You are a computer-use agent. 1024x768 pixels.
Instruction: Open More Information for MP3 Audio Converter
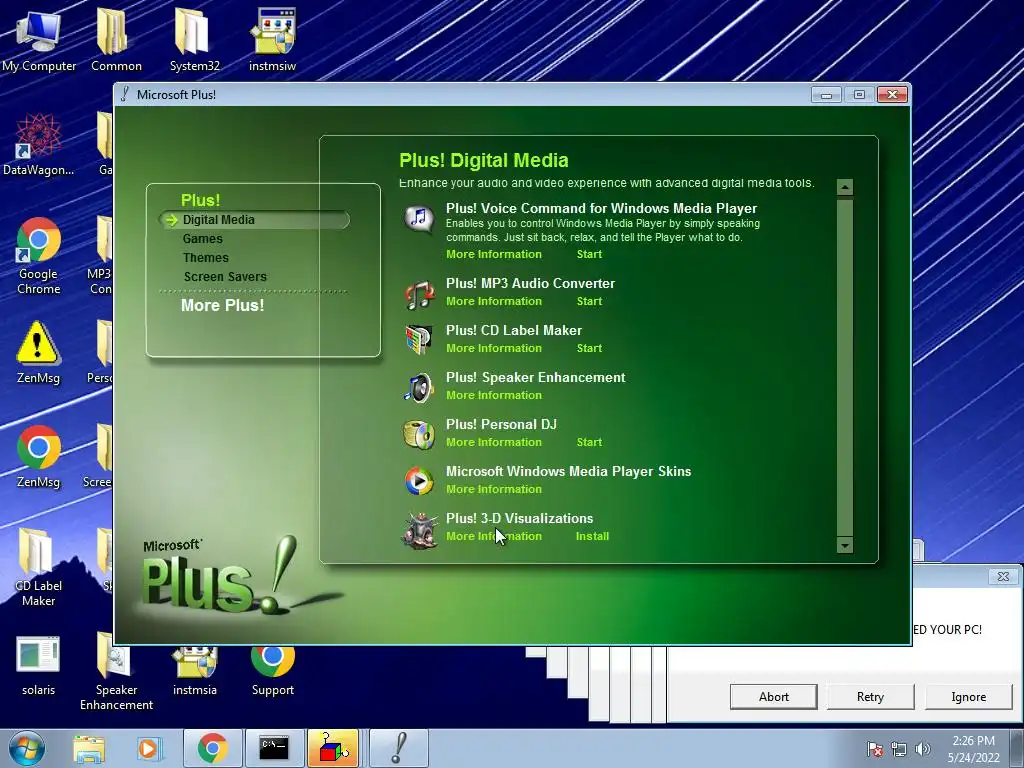494,301
